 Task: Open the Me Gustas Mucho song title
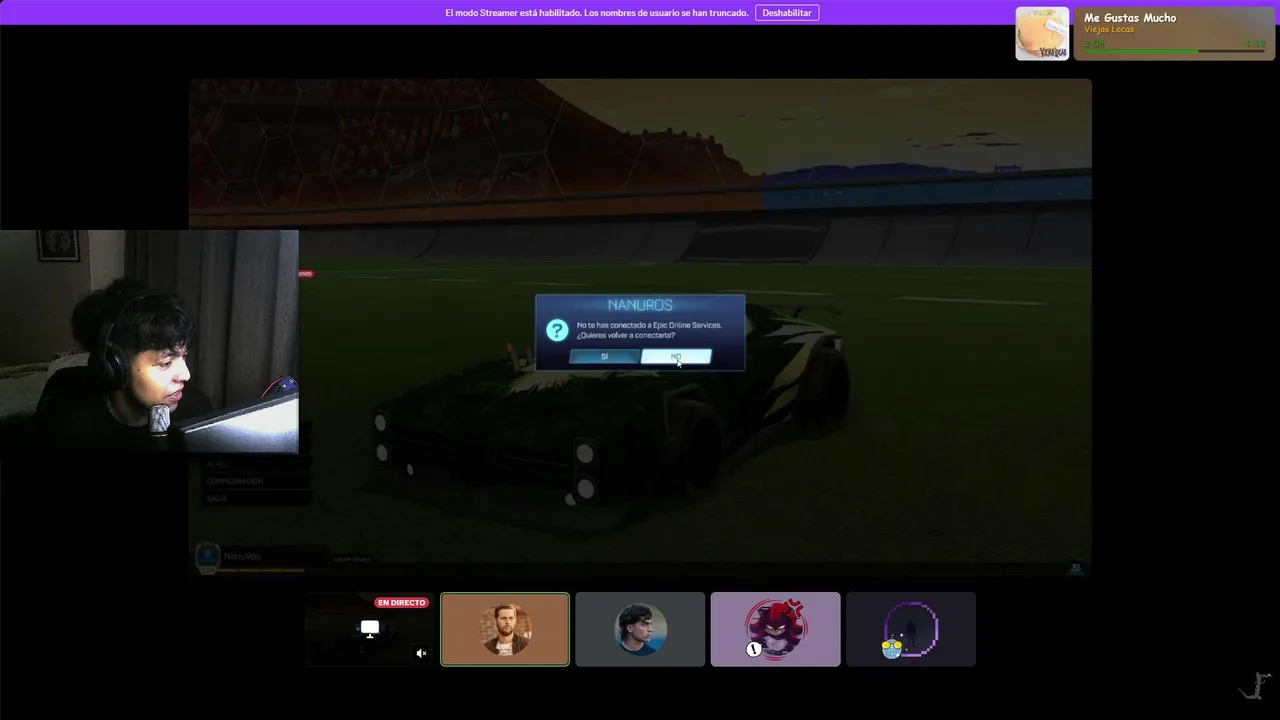[1130, 18]
